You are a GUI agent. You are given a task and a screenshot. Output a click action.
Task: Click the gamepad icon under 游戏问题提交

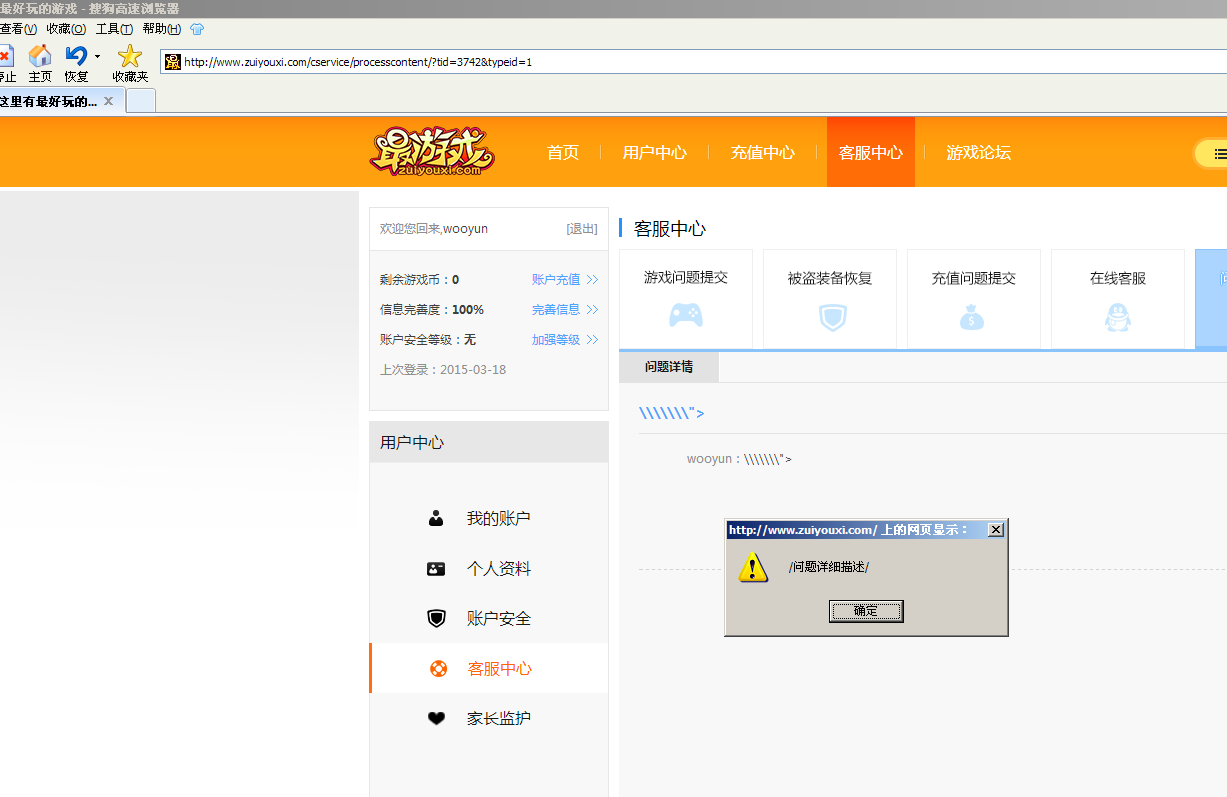[686, 316]
